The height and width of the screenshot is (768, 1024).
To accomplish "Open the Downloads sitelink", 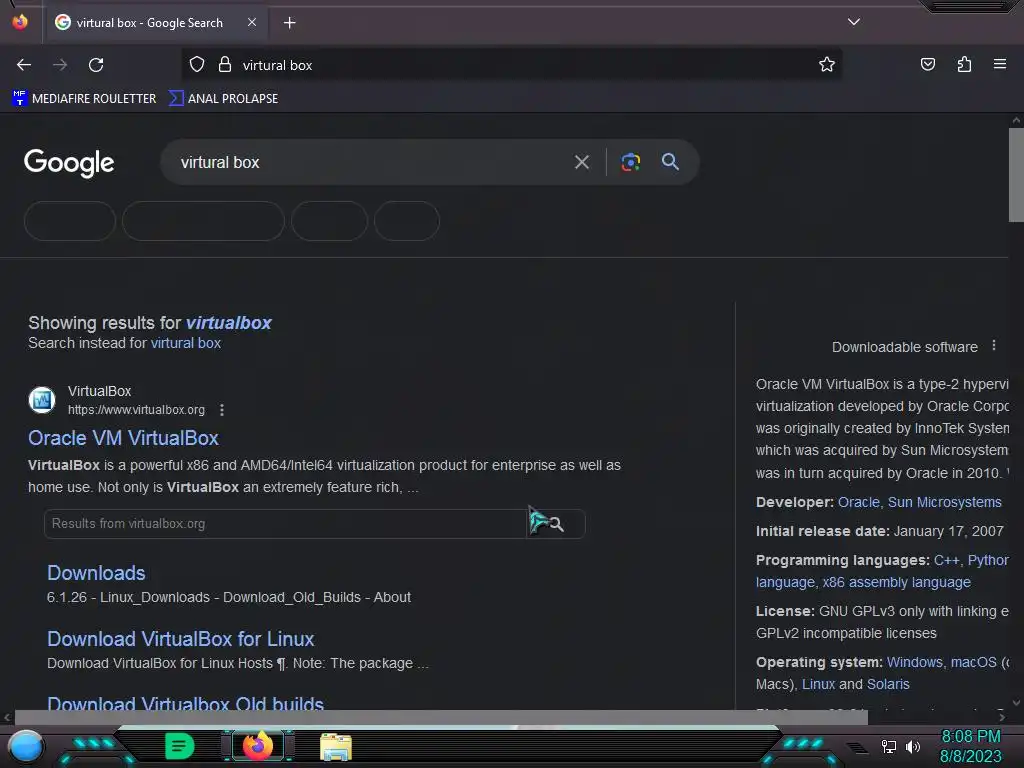I will [x=96, y=573].
